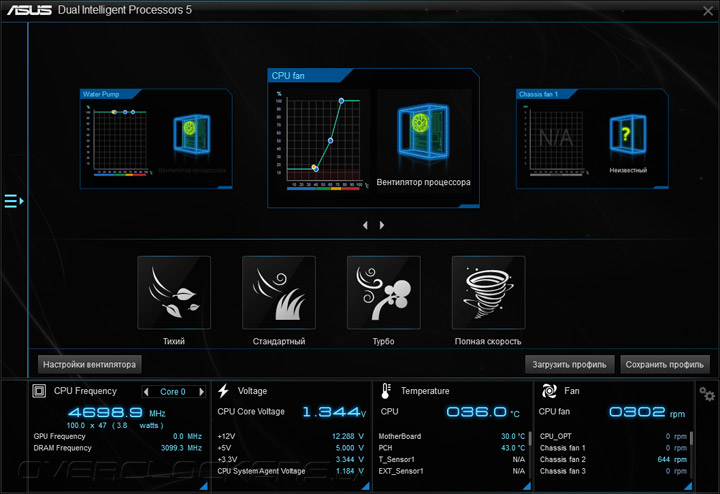The width and height of the screenshot is (720, 494).
Task: Click the MotherBoard temperature row
Action: pyautogui.click(x=452, y=437)
